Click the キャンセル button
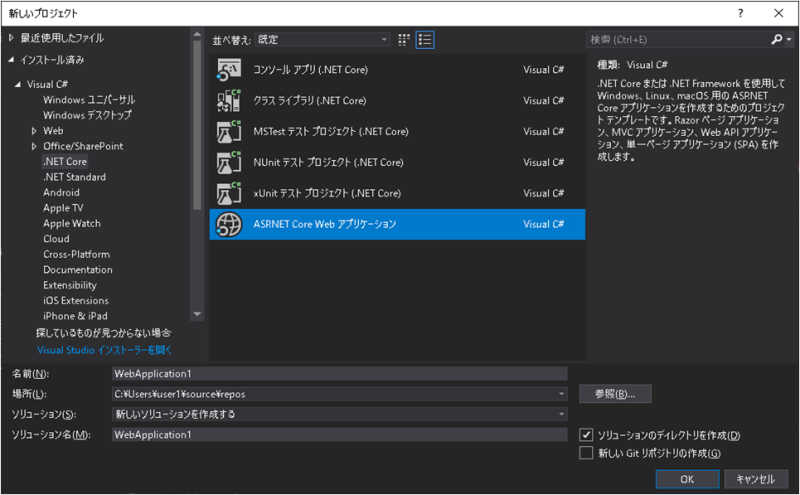The width and height of the screenshot is (800, 495). pos(756,479)
